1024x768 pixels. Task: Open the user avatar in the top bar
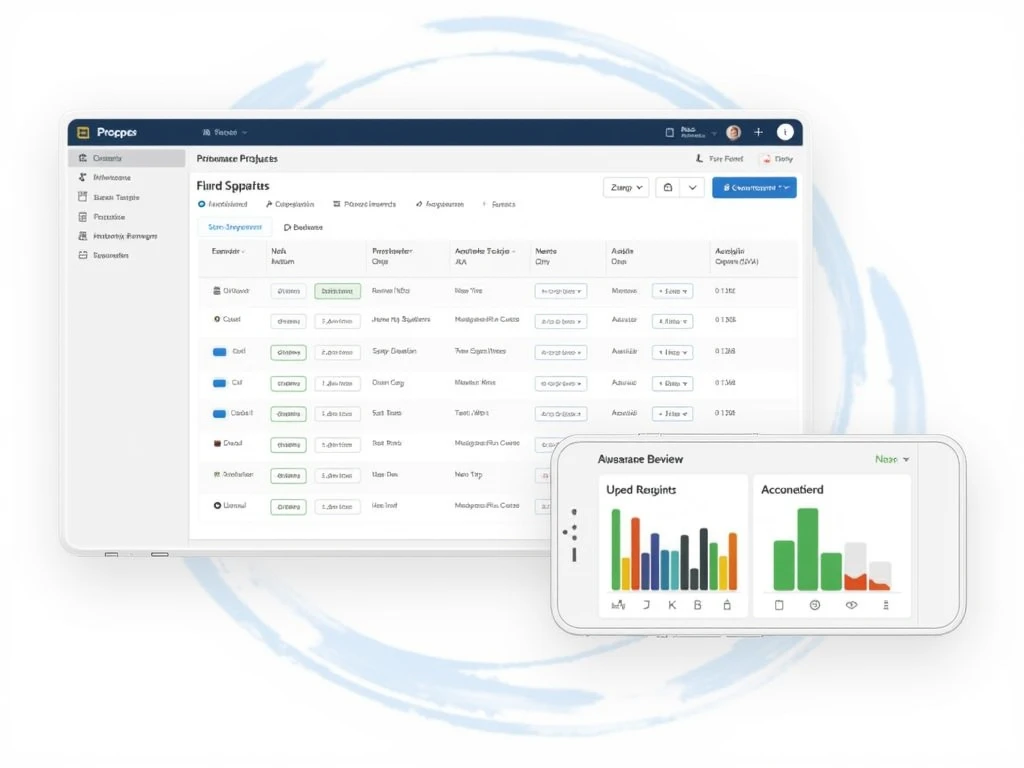tap(733, 133)
